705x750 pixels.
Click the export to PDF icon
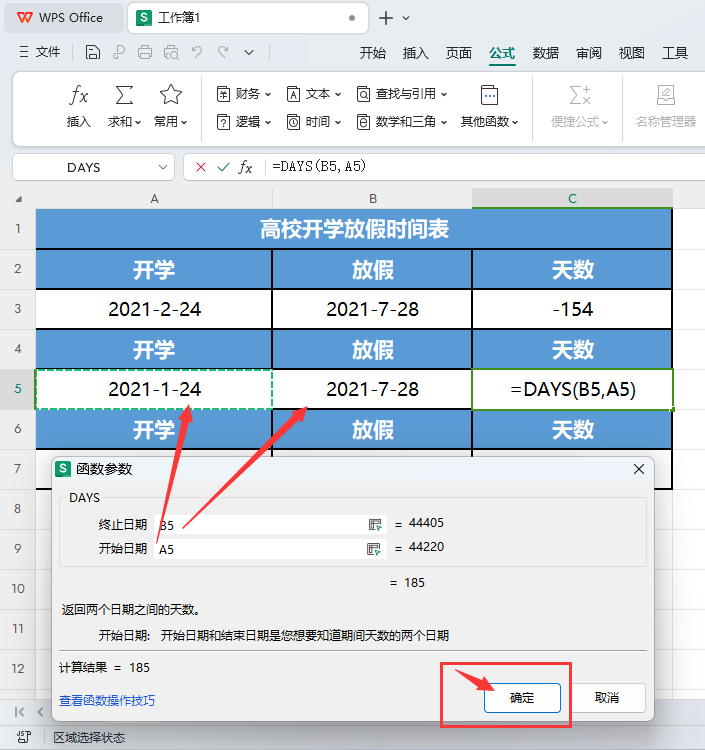pyautogui.click(x=119, y=52)
